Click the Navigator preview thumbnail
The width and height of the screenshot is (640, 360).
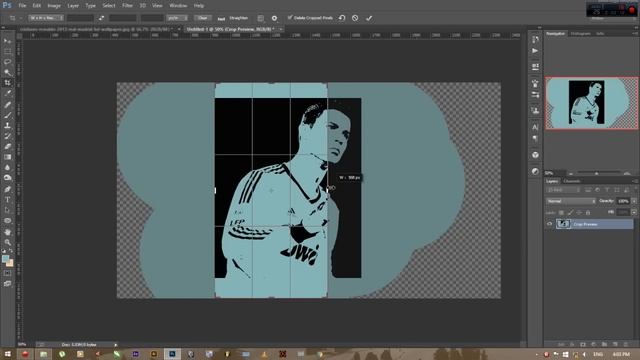pos(592,103)
